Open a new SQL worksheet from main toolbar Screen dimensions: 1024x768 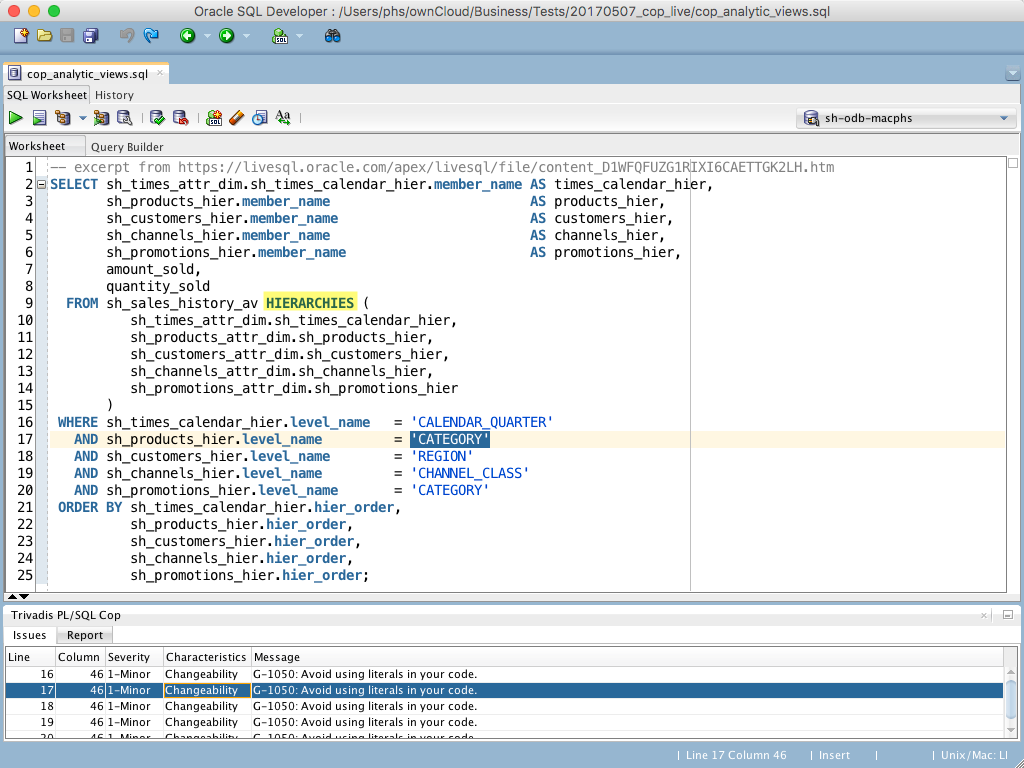click(280, 36)
